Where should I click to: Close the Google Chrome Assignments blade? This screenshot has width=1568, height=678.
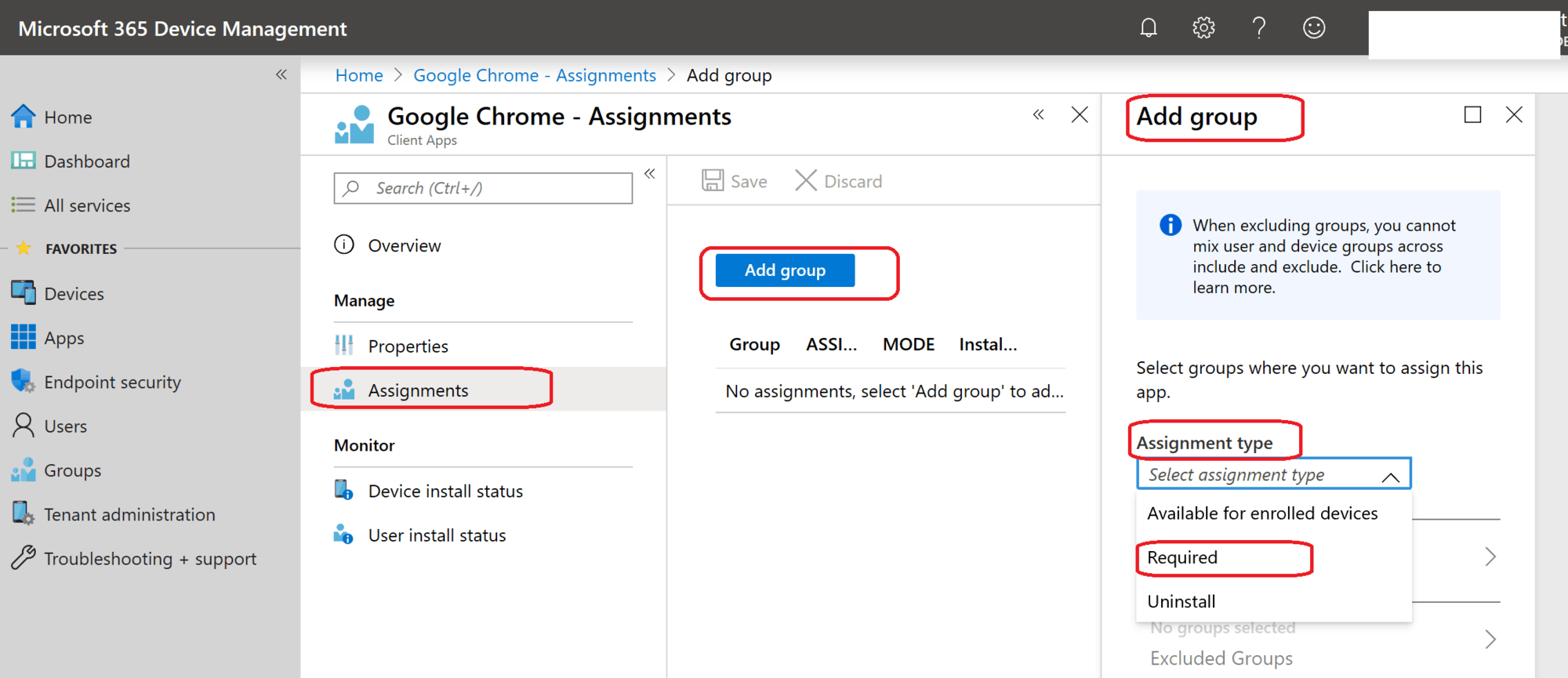pos(1080,114)
